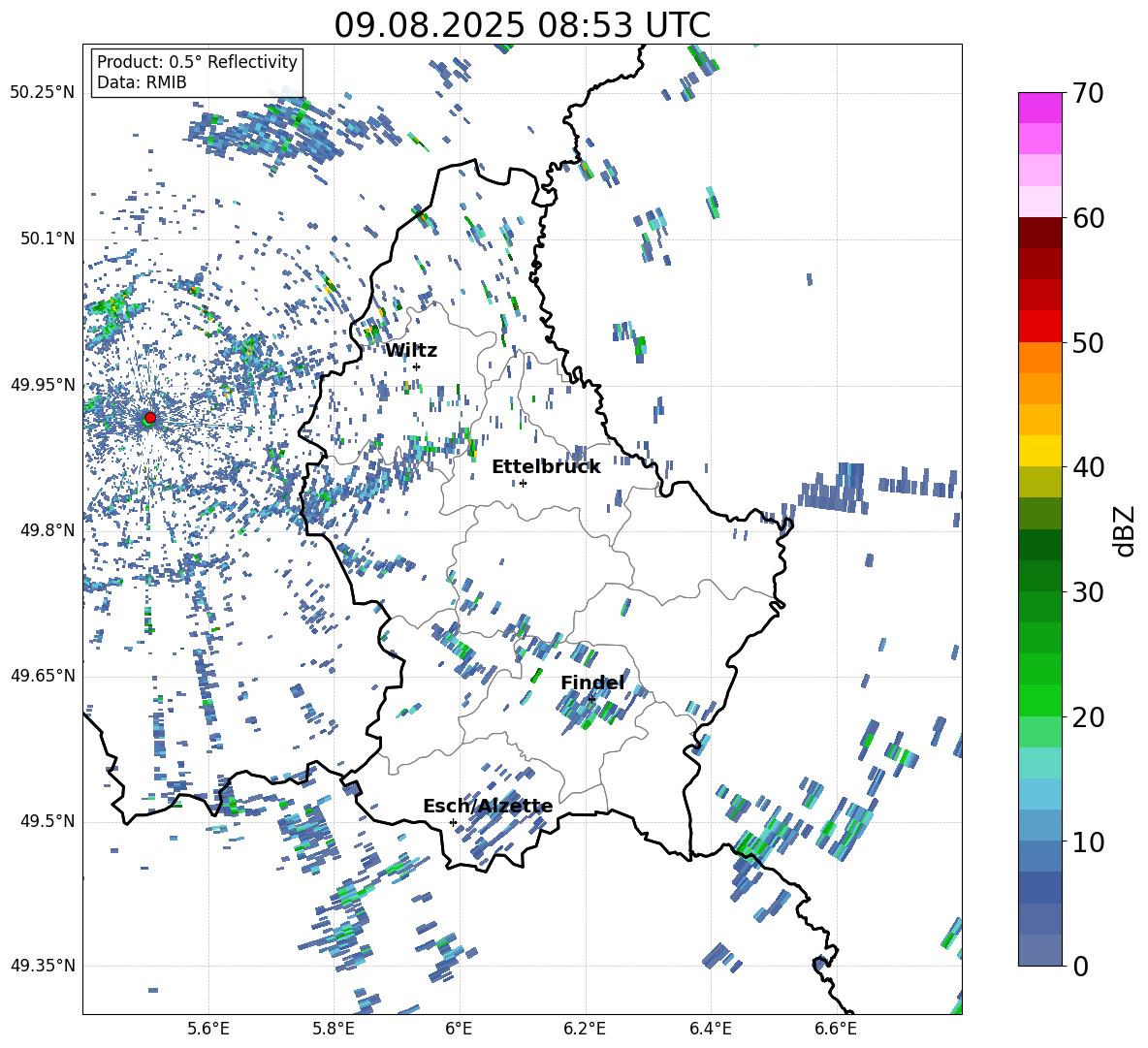Click the 30 tick on colorbar
Image resolution: width=1148 pixels, height=1048 pixels.
tap(1088, 592)
